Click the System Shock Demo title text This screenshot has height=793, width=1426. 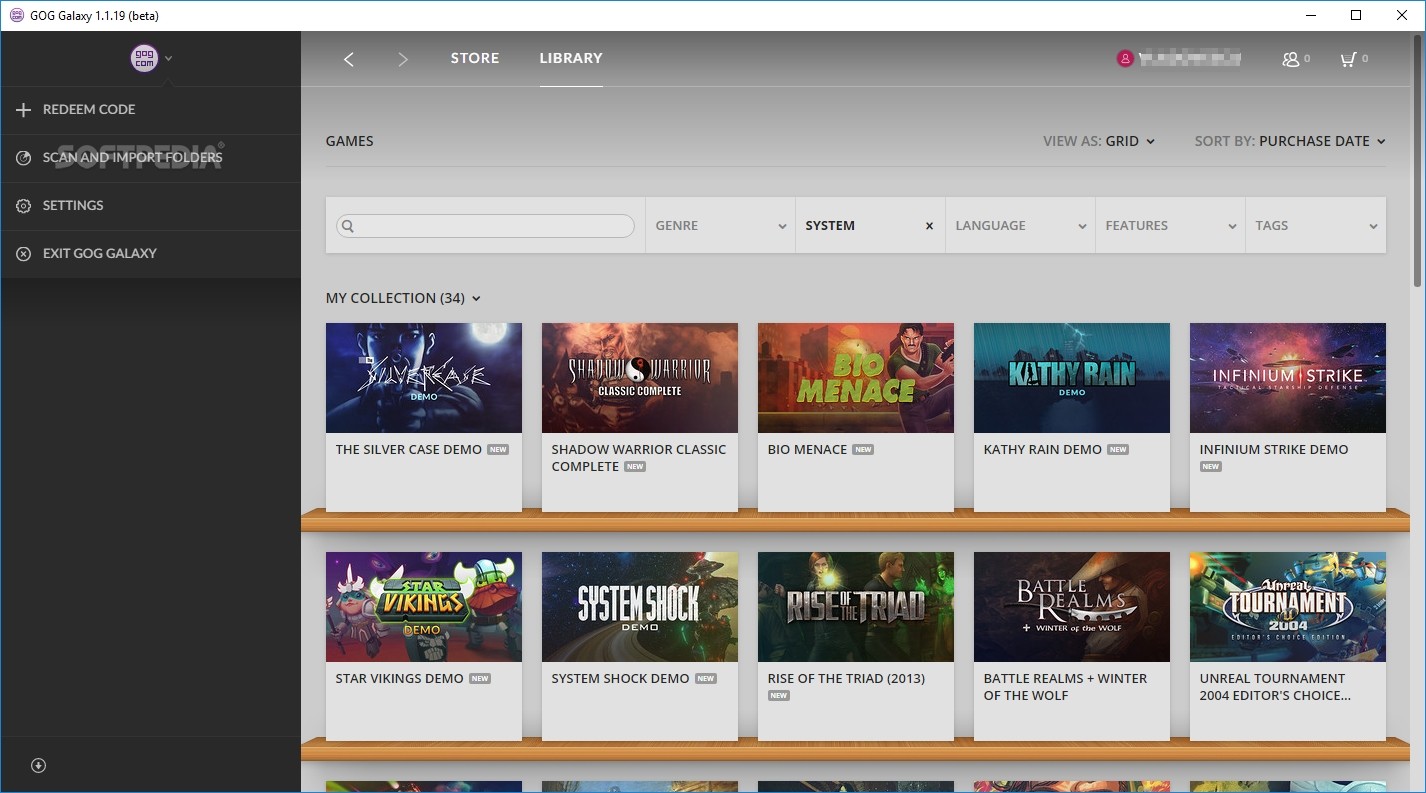pyautogui.click(x=620, y=679)
